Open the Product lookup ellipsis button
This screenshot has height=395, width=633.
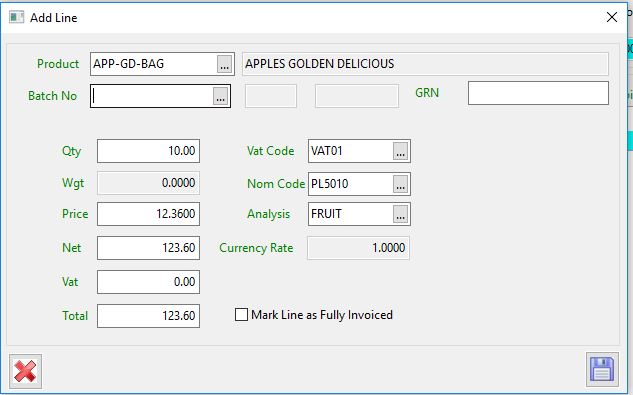(x=224, y=64)
